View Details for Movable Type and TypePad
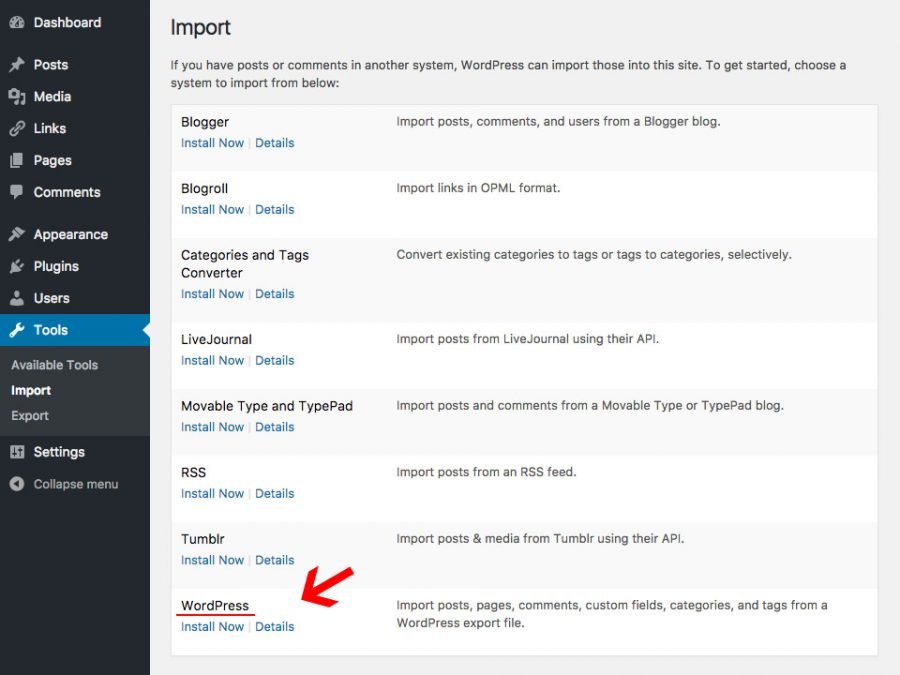This screenshot has height=675, width=900. 274,427
